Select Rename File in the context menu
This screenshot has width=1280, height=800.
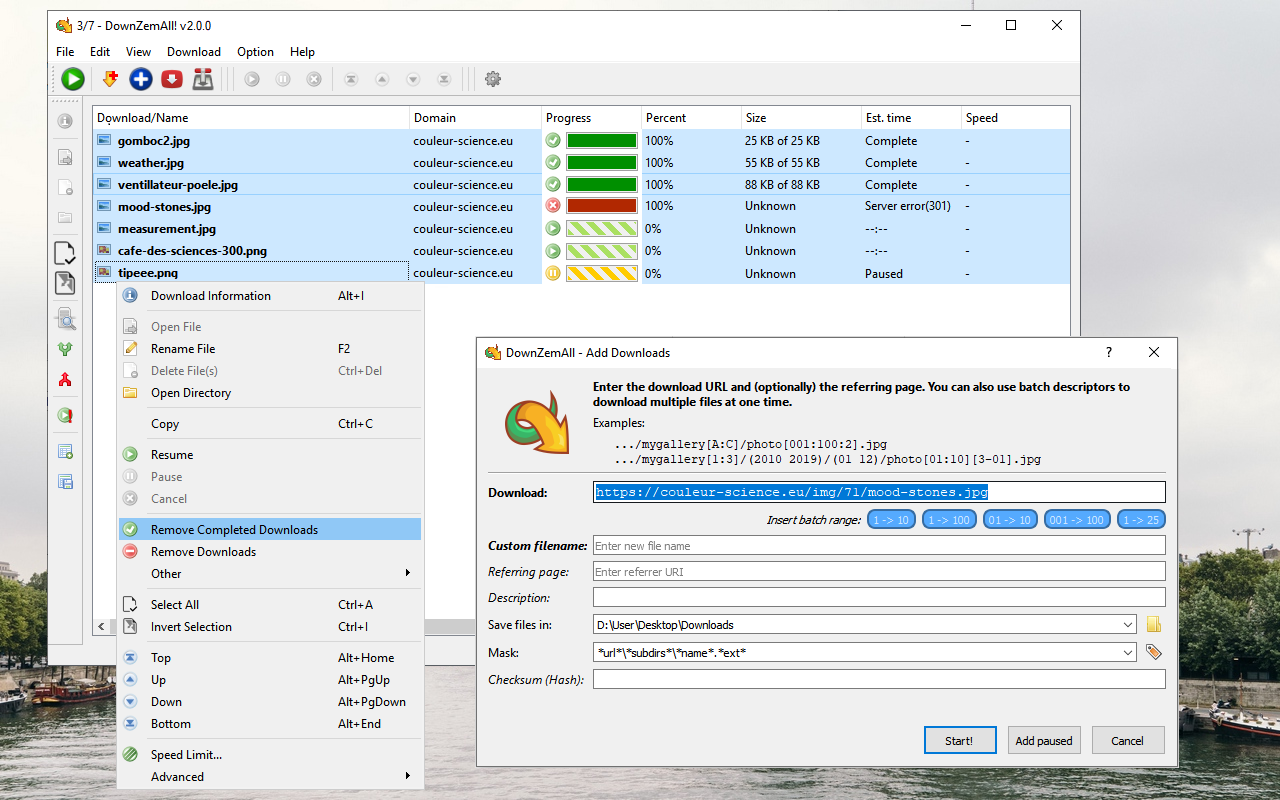click(270, 349)
